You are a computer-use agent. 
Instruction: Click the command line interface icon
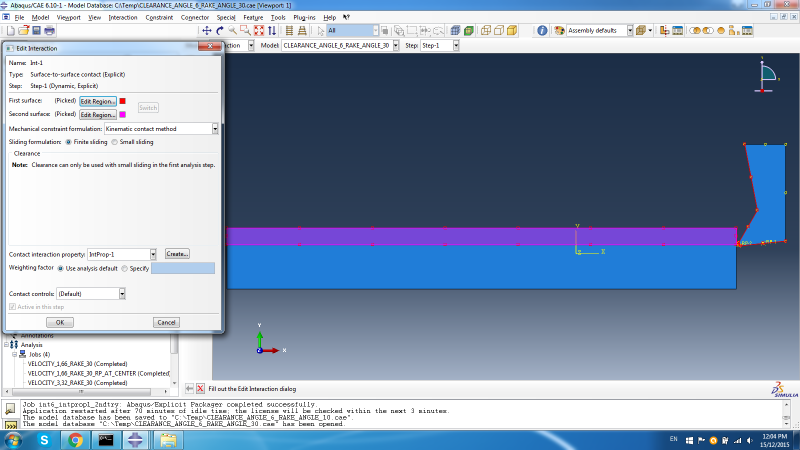pos(10,424)
